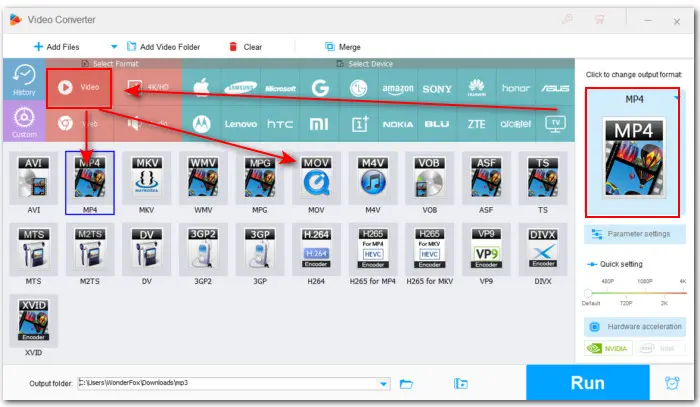This screenshot has height=407, width=700.
Task: Pick the MKV format icon
Action: tap(146, 178)
